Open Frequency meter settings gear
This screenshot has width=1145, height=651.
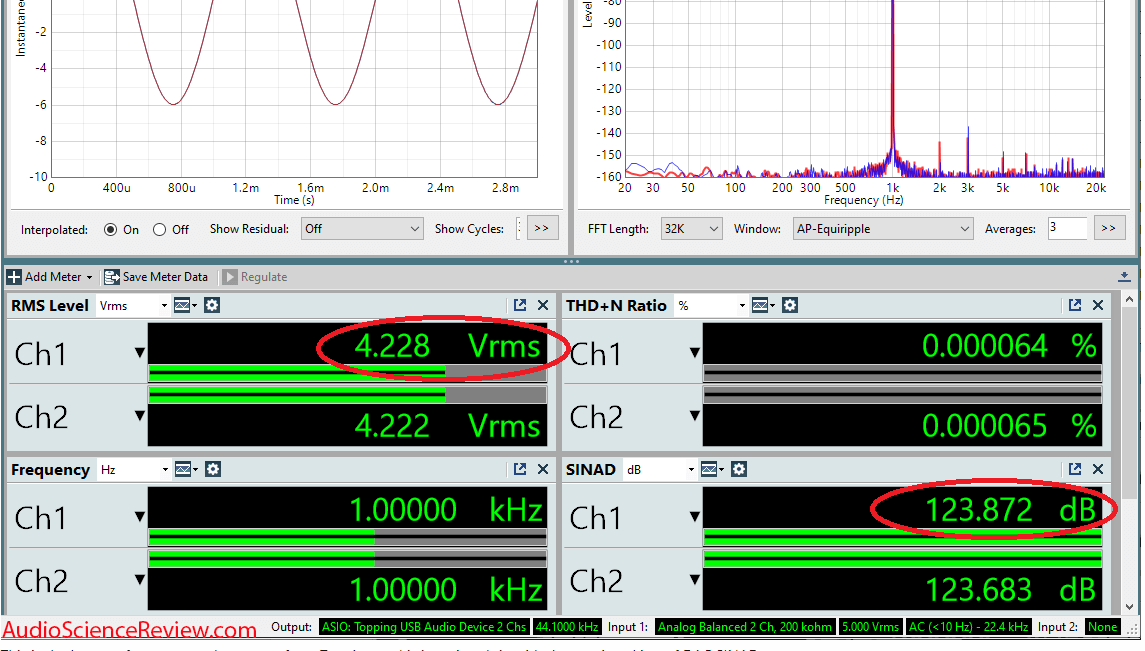pyautogui.click(x=212, y=469)
